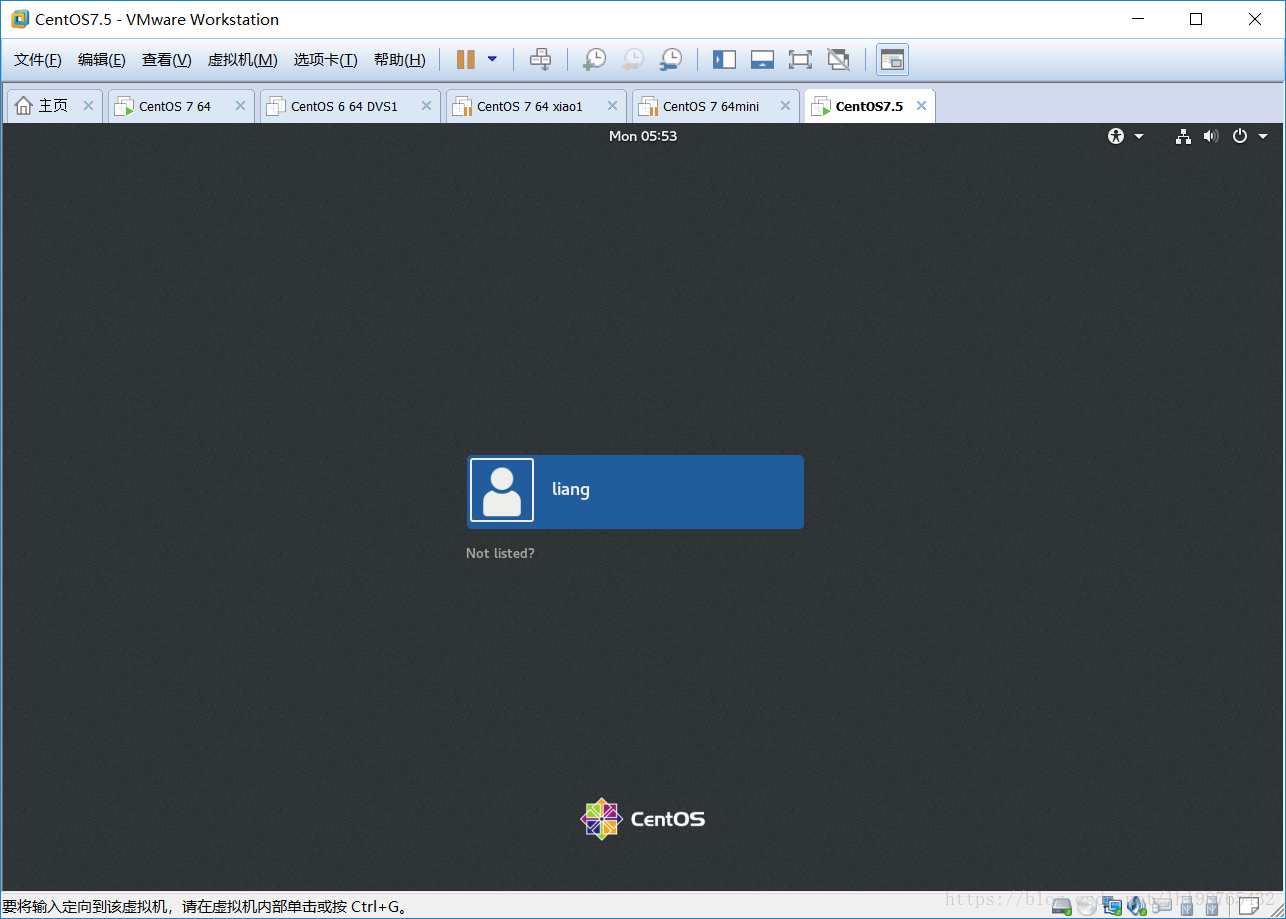Image resolution: width=1286 pixels, height=919 pixels.
Task: Open the 虚拟机(M) menu
Action: click(x=242, y=60)
